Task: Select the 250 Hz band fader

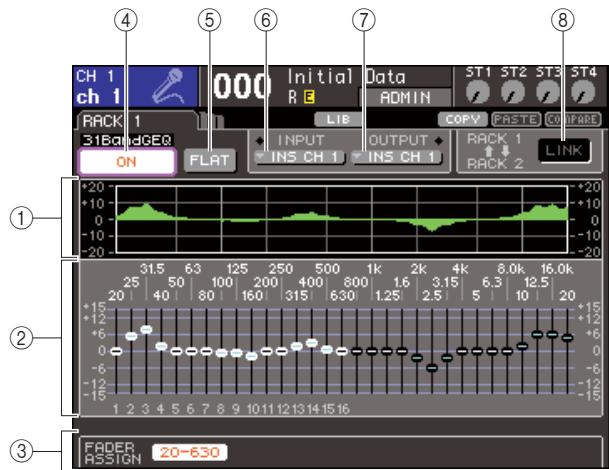Action: (x=282, y=351)
